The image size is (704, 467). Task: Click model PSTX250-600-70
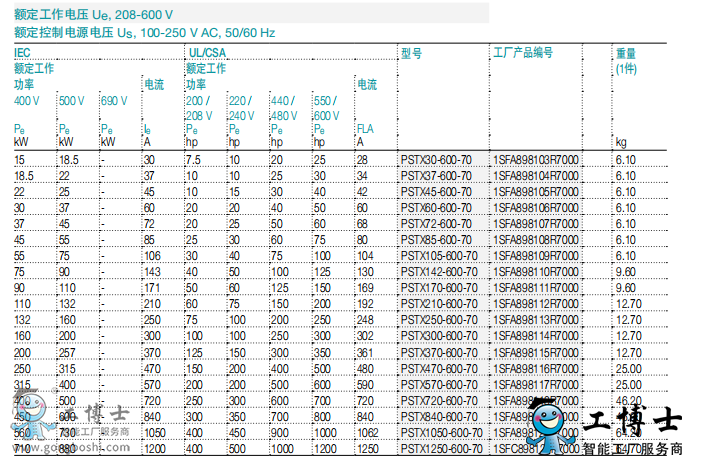tap(439, 320)
